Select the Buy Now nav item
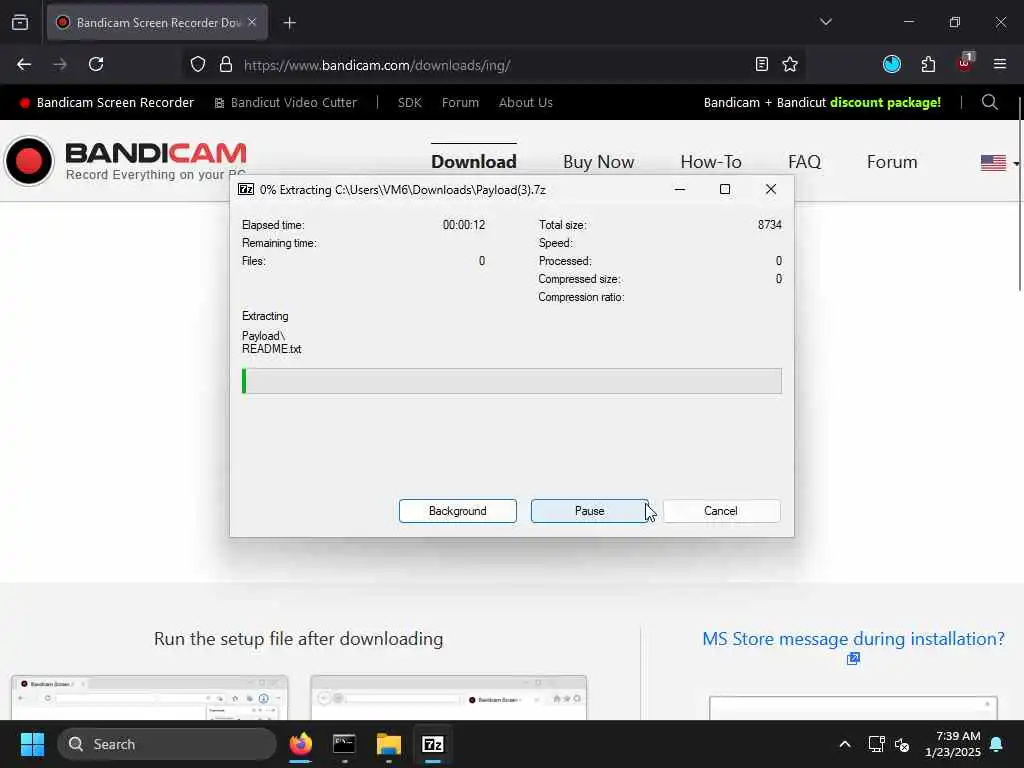 pyautogui.click(x=598, y=161)
